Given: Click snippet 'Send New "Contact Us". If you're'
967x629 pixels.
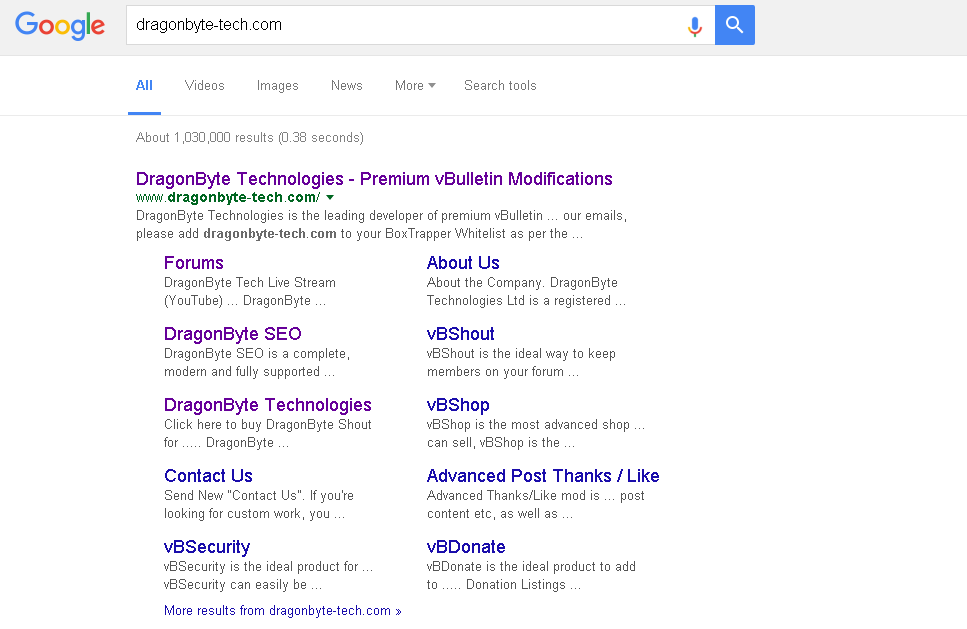Looking at the screenshot, I should click(259, 495).
